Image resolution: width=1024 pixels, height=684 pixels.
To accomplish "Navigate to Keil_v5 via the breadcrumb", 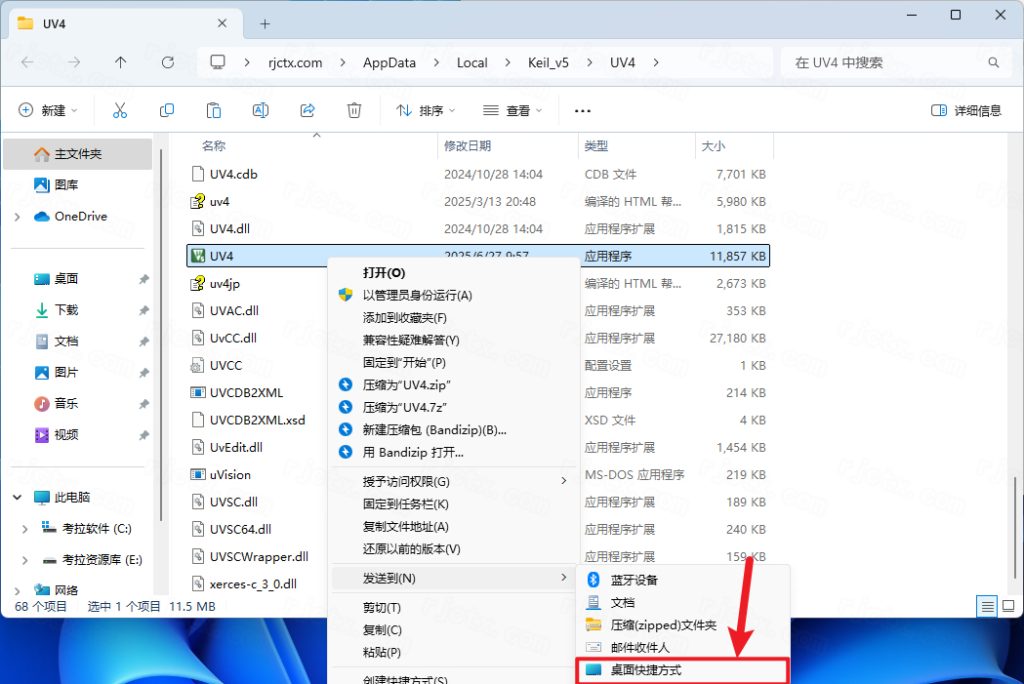I will click(547, 62).
